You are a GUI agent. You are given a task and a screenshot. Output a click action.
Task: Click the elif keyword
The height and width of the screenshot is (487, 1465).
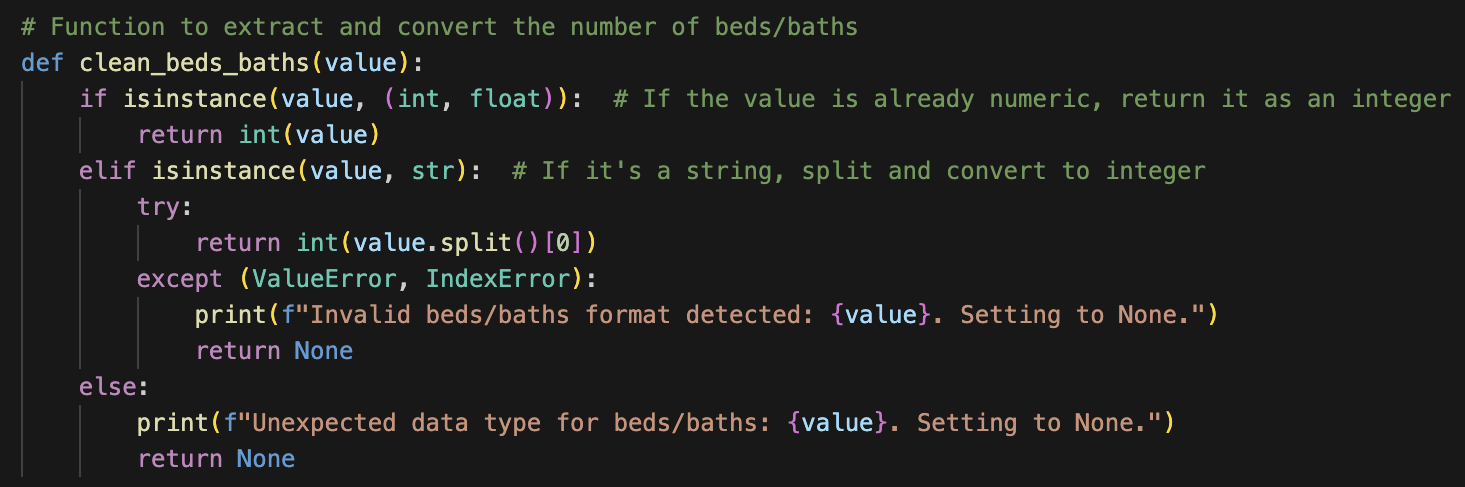(108, 171)
